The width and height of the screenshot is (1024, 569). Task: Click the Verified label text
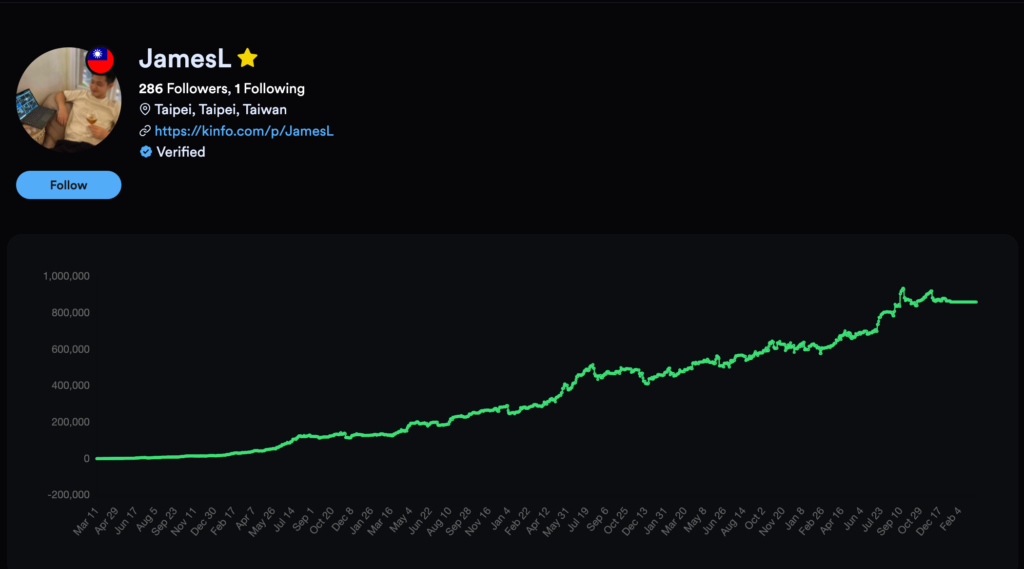181,152
